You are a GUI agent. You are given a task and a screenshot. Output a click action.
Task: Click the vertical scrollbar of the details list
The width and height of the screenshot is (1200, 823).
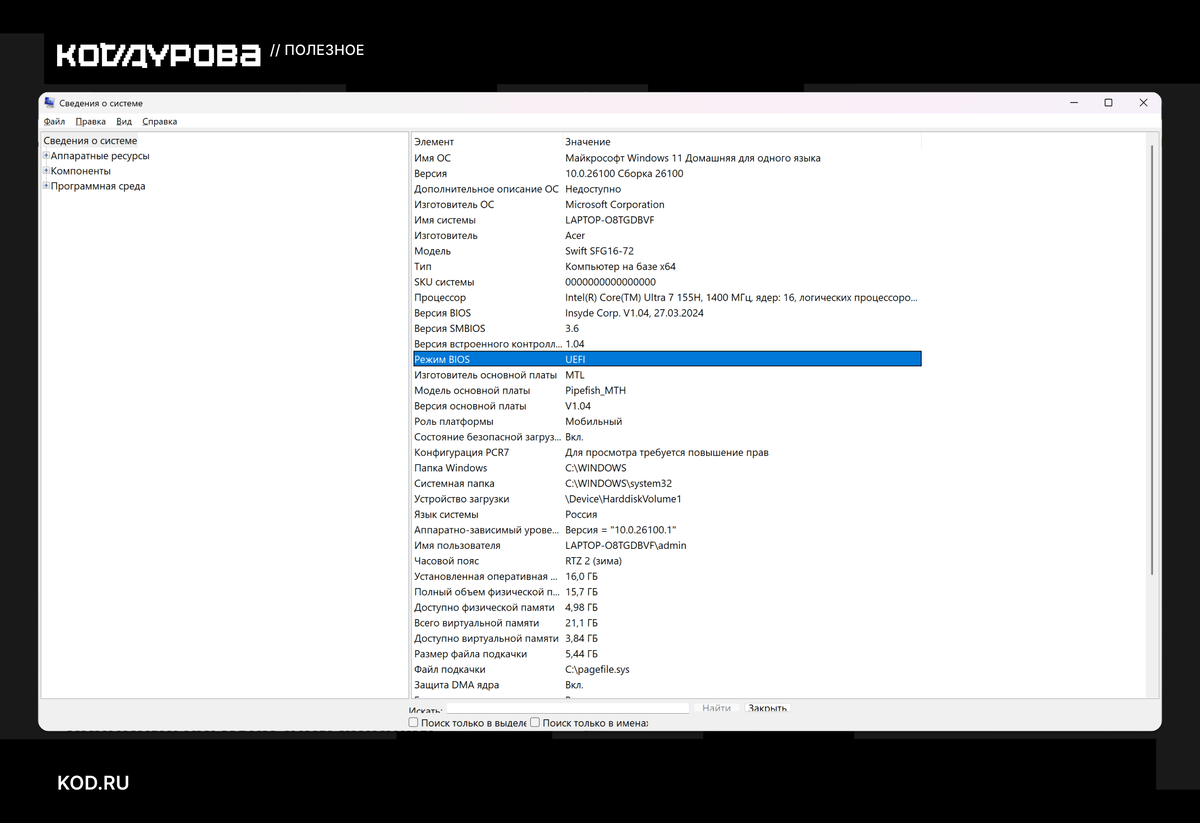(1153, 360)
